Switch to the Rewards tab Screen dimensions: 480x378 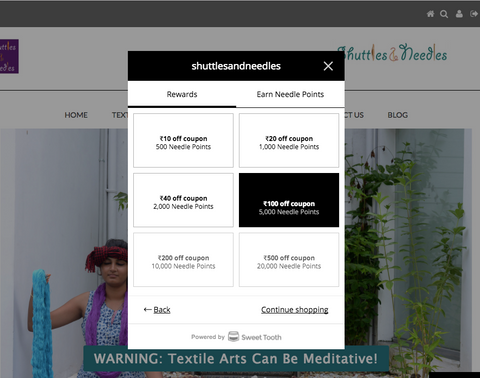182,94
